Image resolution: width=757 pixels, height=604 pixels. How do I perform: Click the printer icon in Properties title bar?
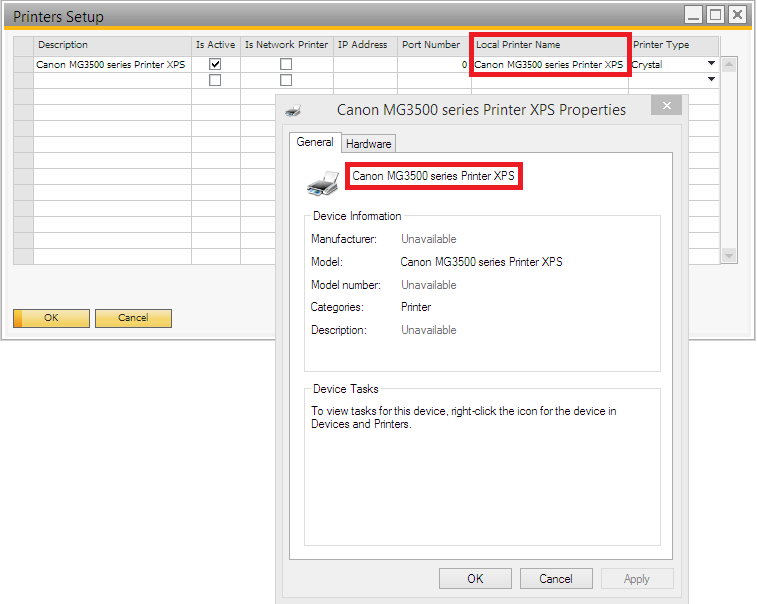point(293,110)
